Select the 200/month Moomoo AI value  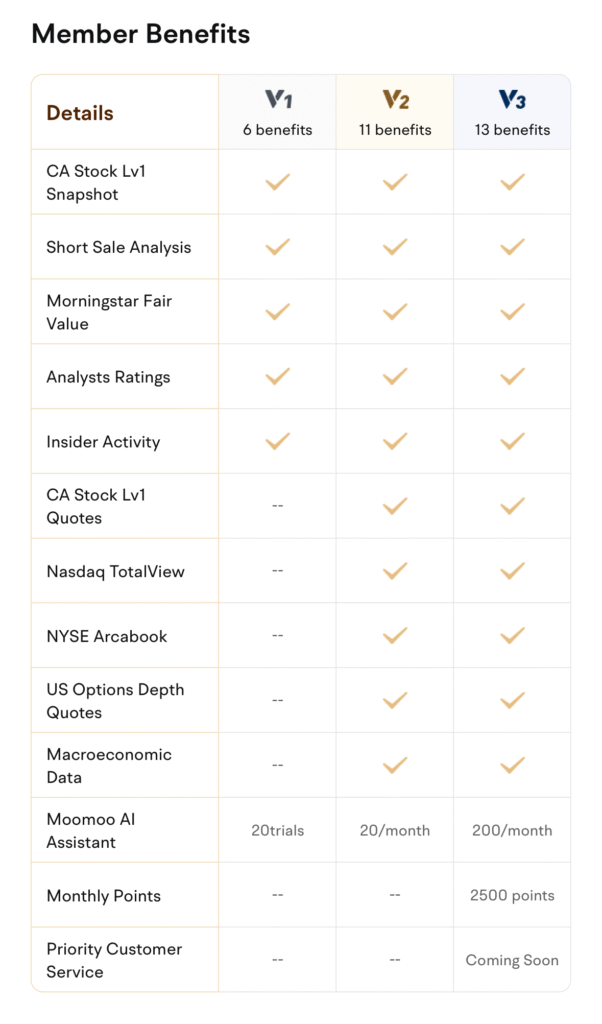(513, 831)
